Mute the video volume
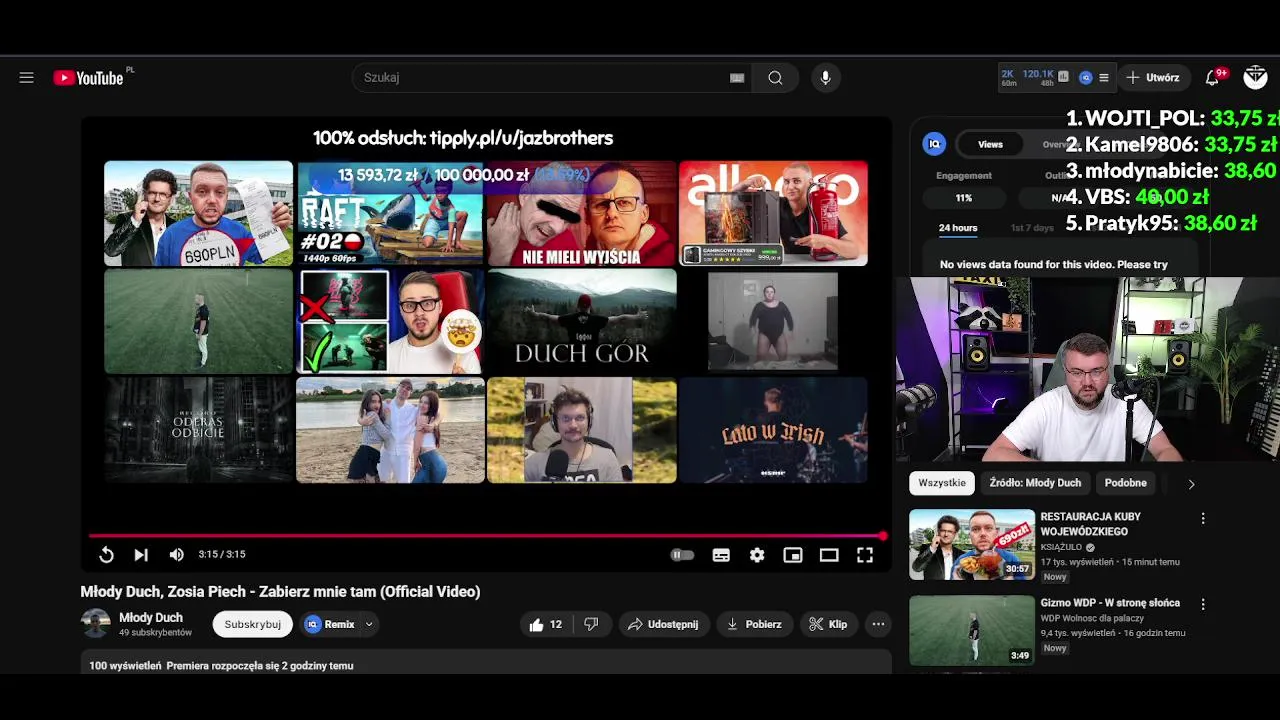Viewport: 1280px width, 720px height. click(x=177, y=555)
